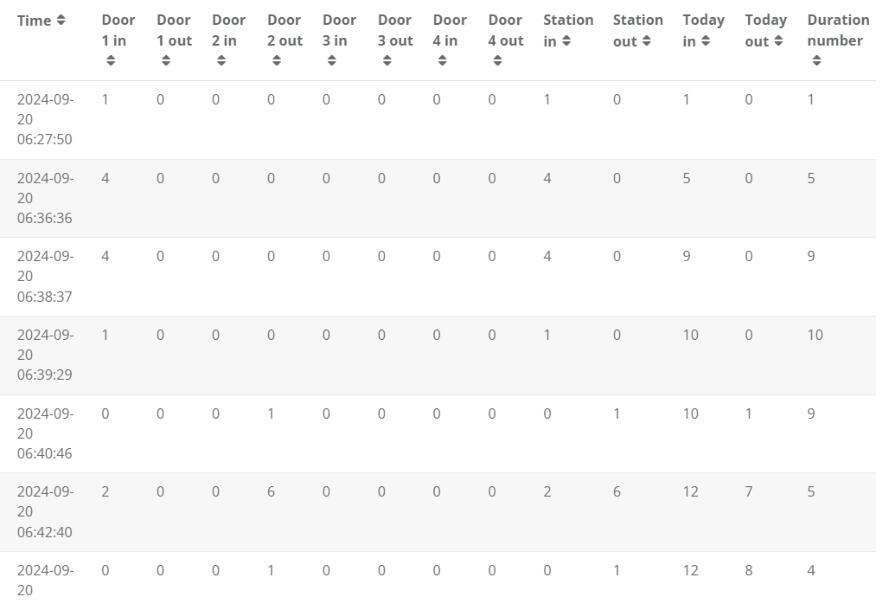Click Door 4 in sort arrows

coord(442,61)
